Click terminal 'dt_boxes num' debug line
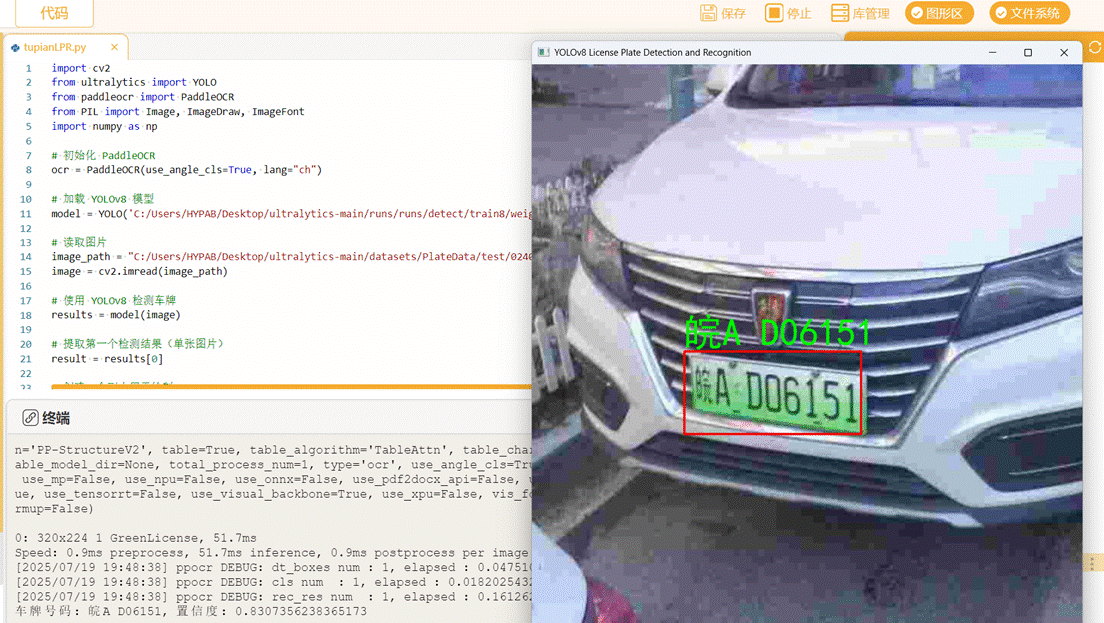Image resolution: width=1104 pixels, height=623 pixels. pyautogui.click(x=273, y=567)
